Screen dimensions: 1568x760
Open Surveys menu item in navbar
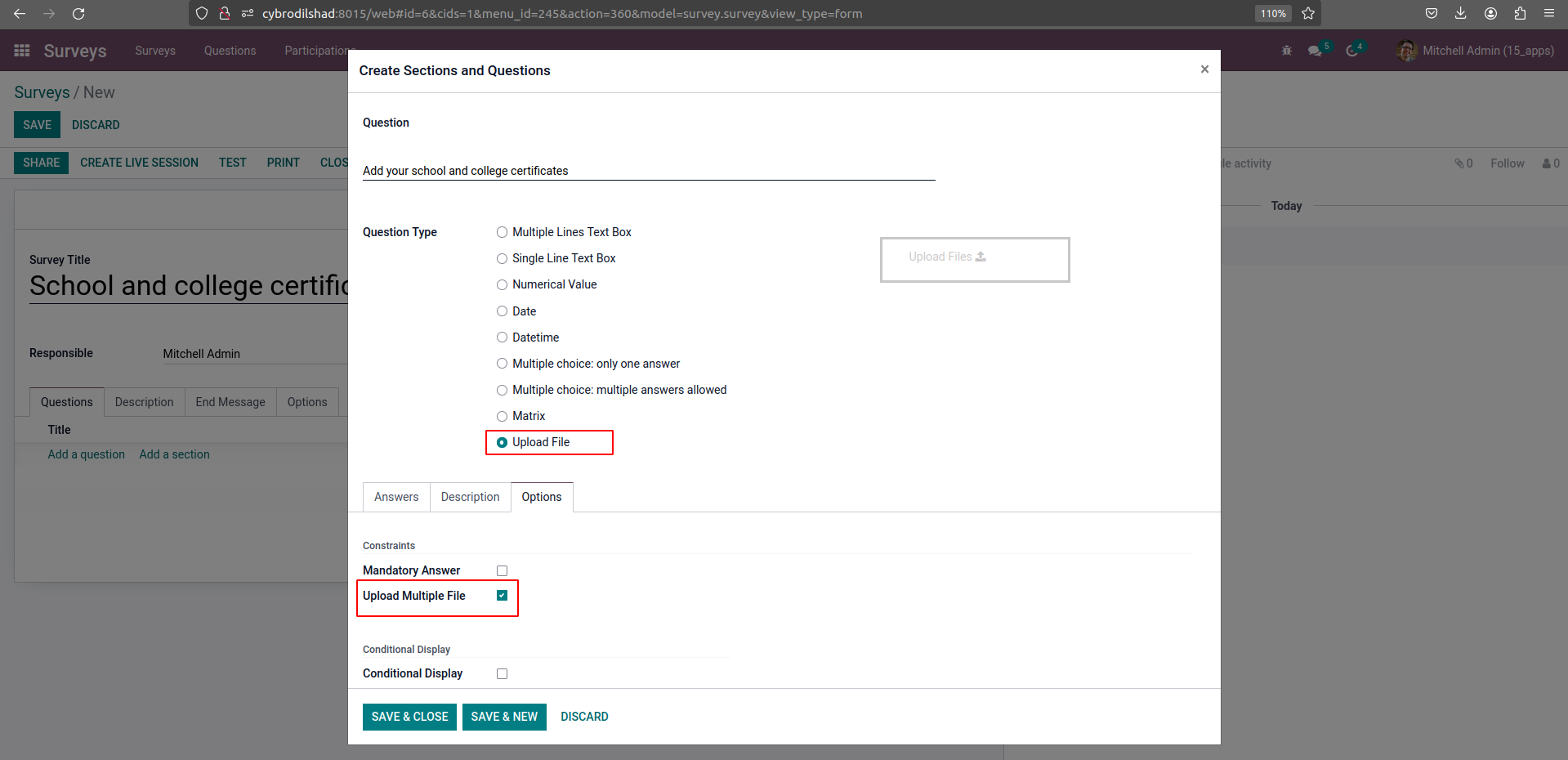pos(155,51)
